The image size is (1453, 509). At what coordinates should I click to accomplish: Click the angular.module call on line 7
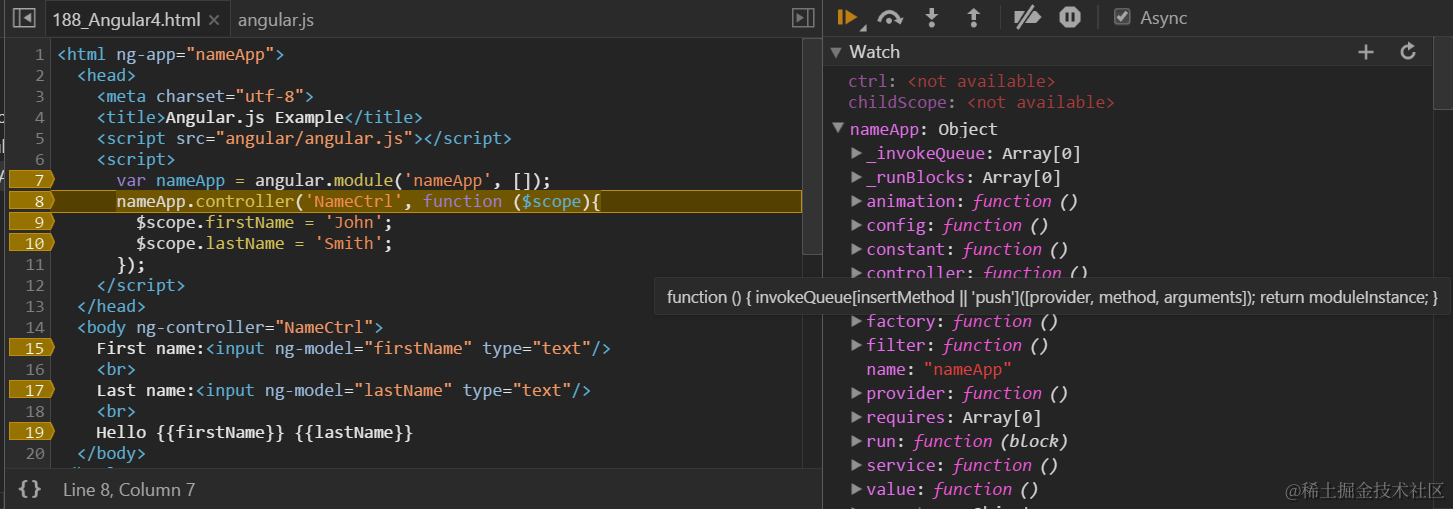pyautogui.click(x=403, y=180)
